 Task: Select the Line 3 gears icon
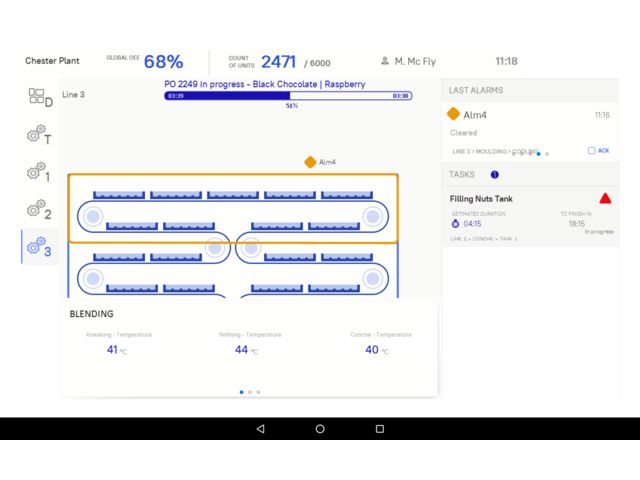39,246
